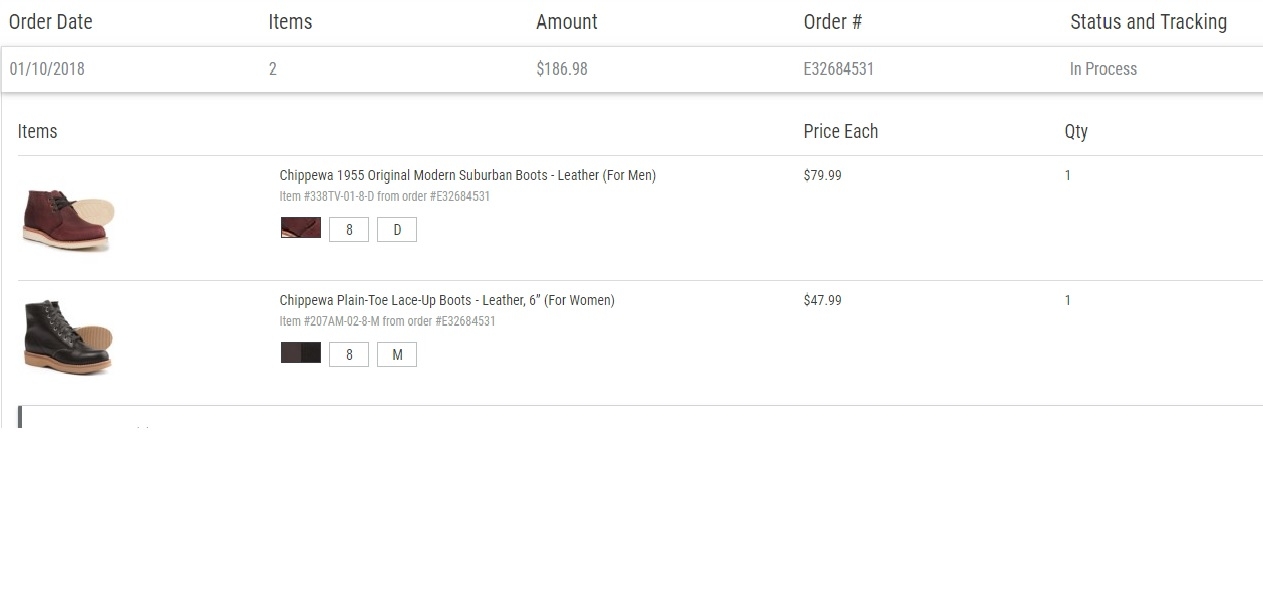Open the maroon Suburban Boots product thumbnail
The image size is (1263, 593).
point(68,218)
